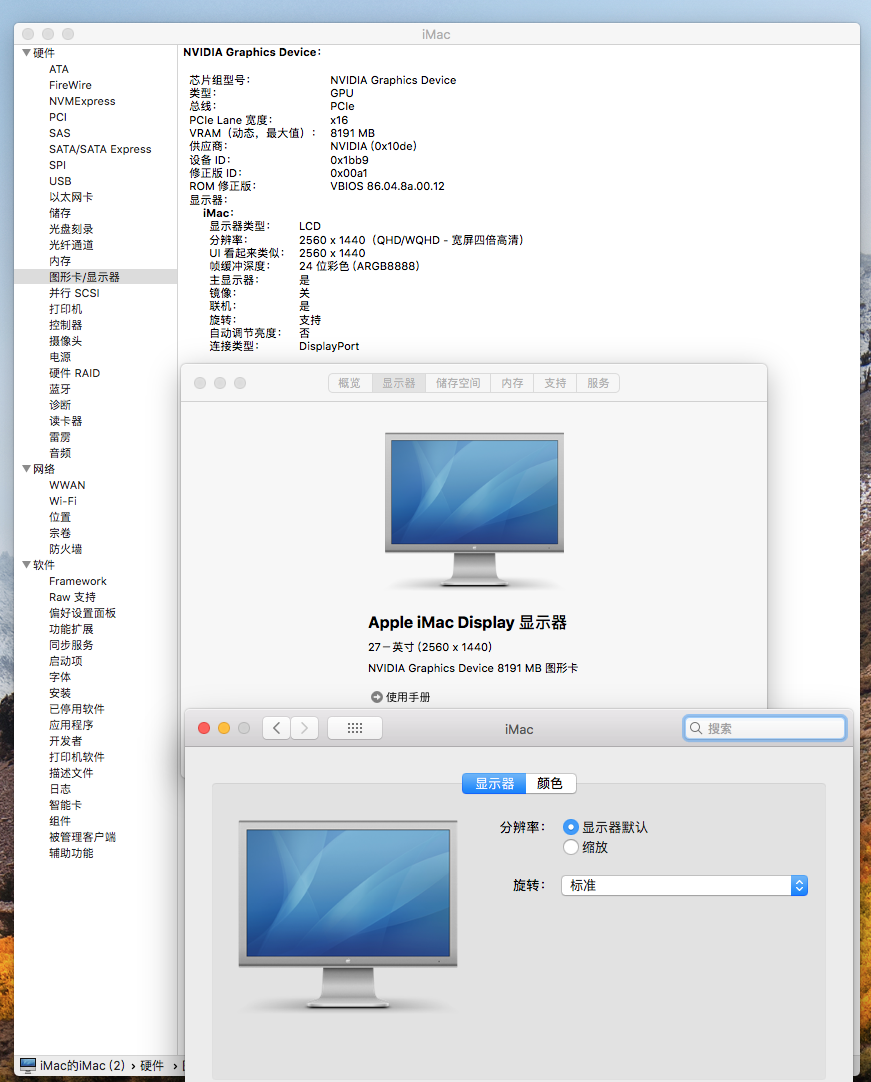Viewport: 871px width, 1082px height.
Task: Switch to 显示器 tab in Displays preferences
Action: coord(494,783)
